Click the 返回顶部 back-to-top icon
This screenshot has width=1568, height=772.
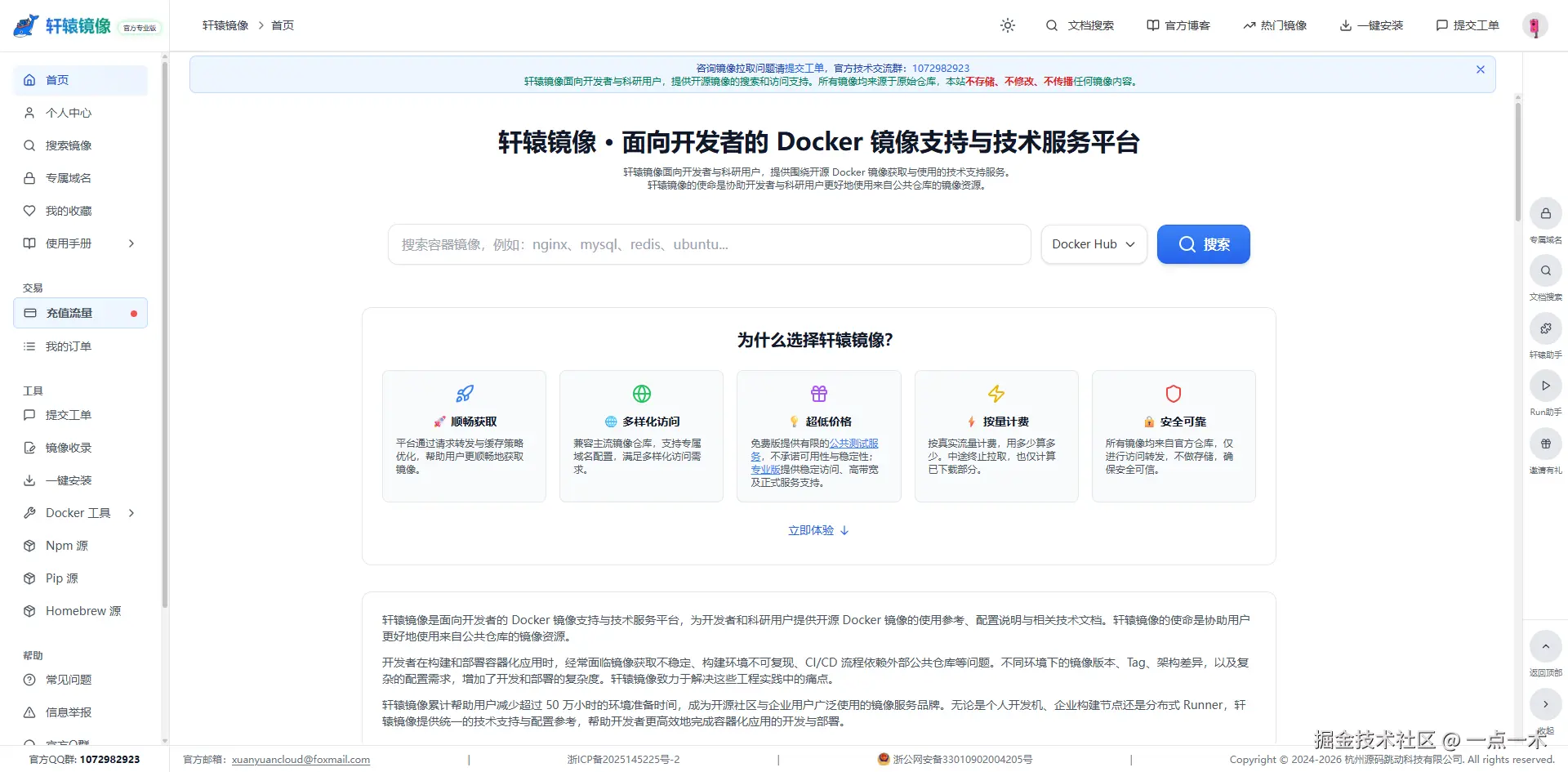1545,645
